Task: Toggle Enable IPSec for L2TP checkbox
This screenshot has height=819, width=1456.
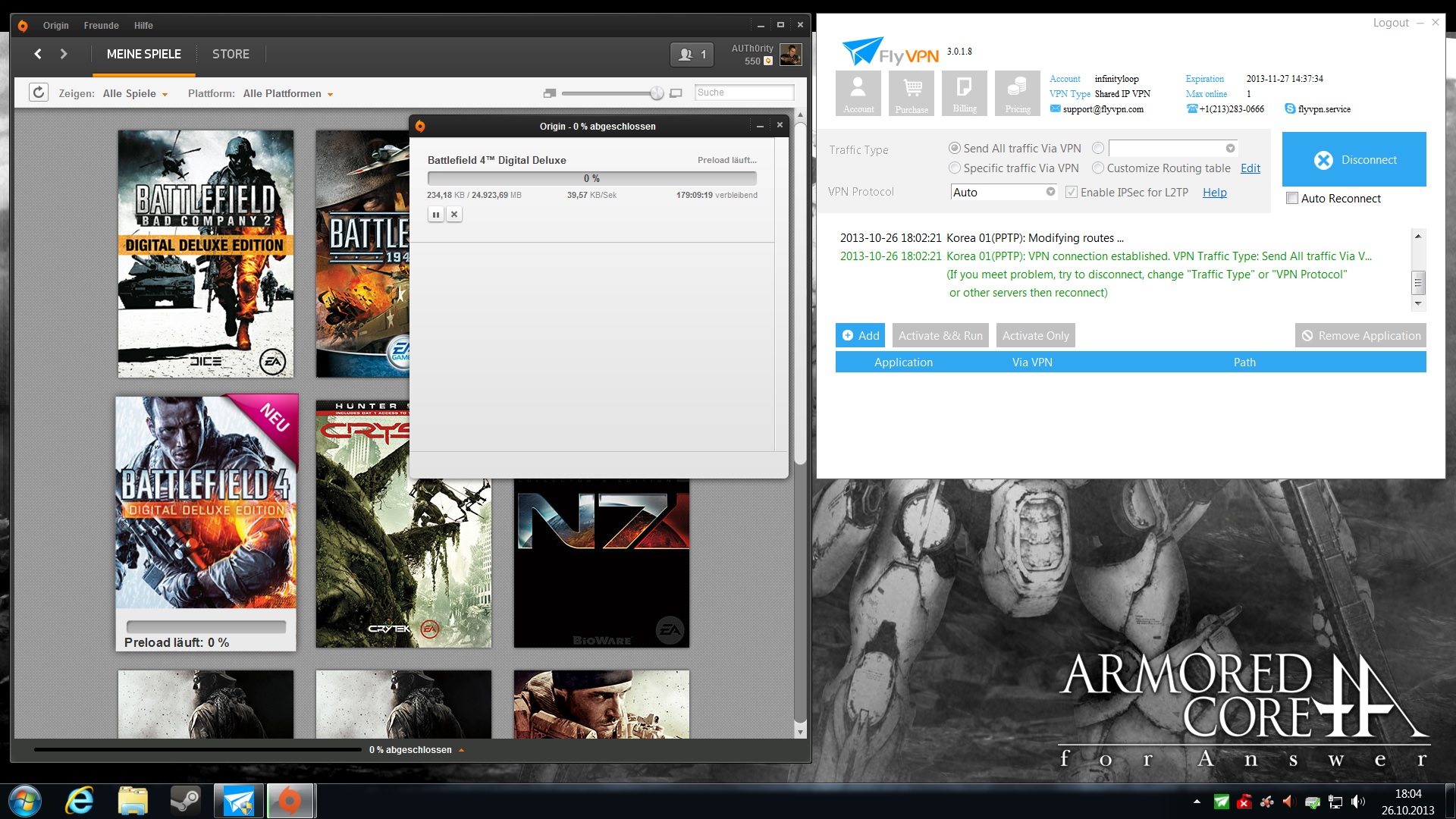Action: point(1071,192)
